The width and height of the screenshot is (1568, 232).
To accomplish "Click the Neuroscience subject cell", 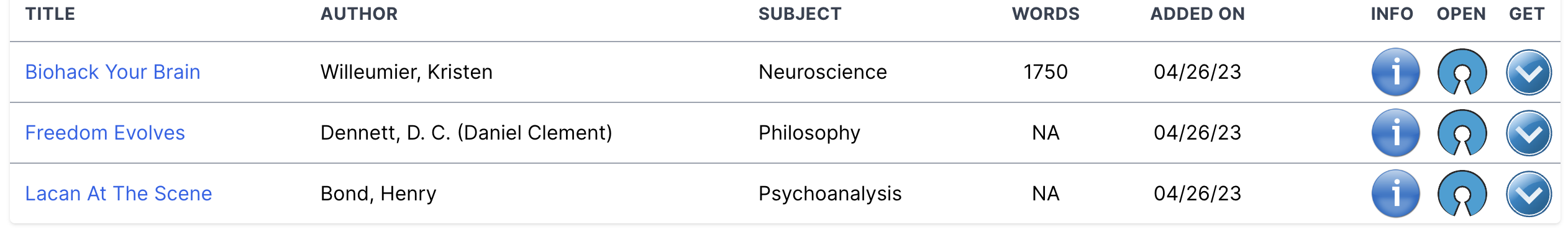I will point(823,72).
